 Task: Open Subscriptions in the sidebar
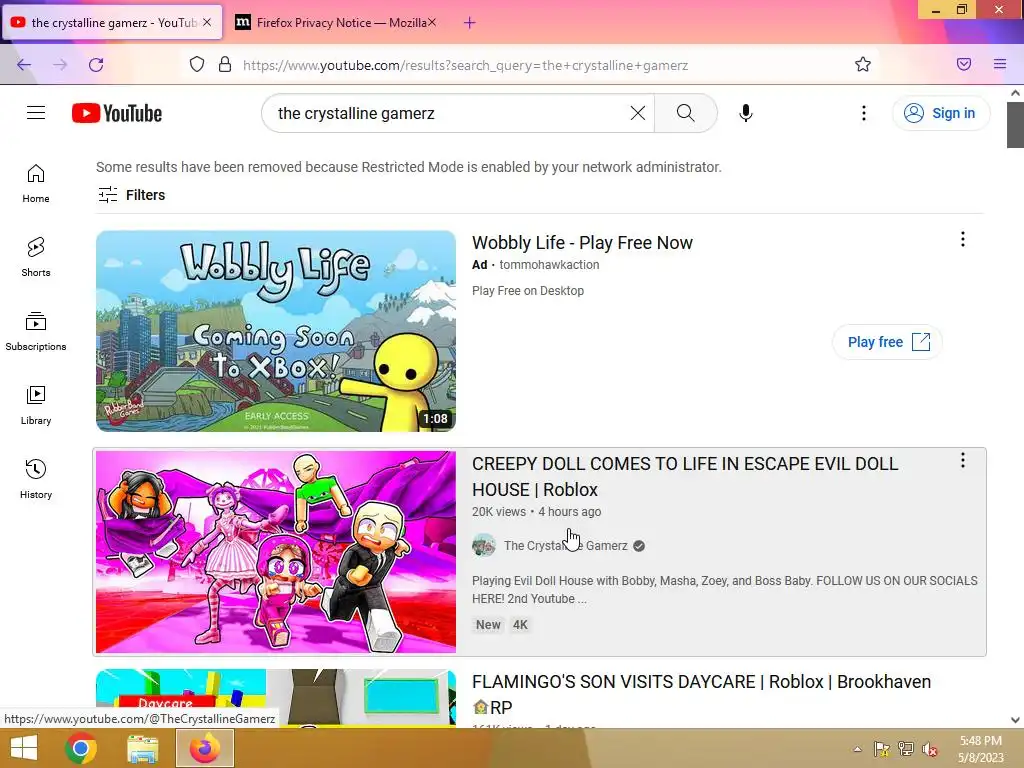click(x=36, y=331)
